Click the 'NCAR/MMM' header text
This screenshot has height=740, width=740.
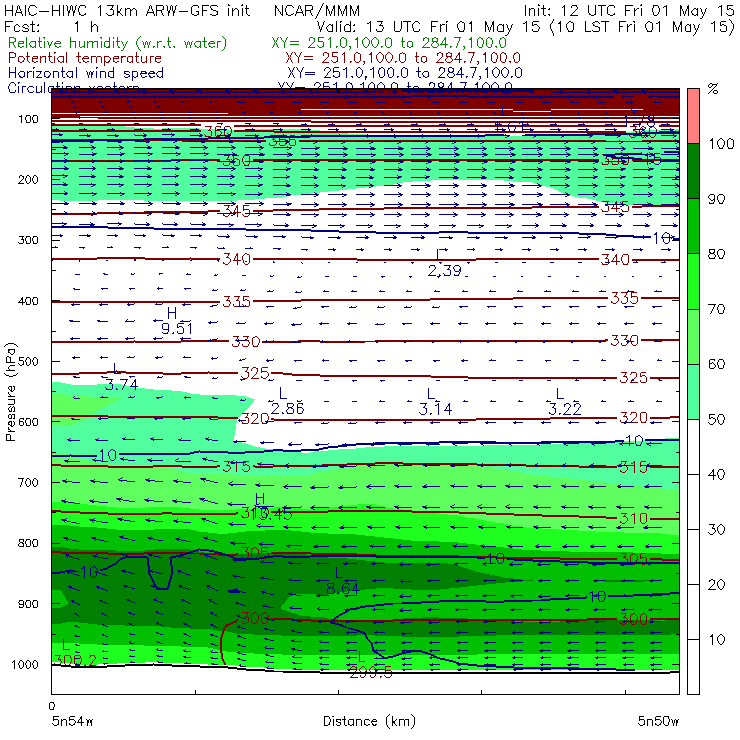pyautogui.click(x=317, y=10)
